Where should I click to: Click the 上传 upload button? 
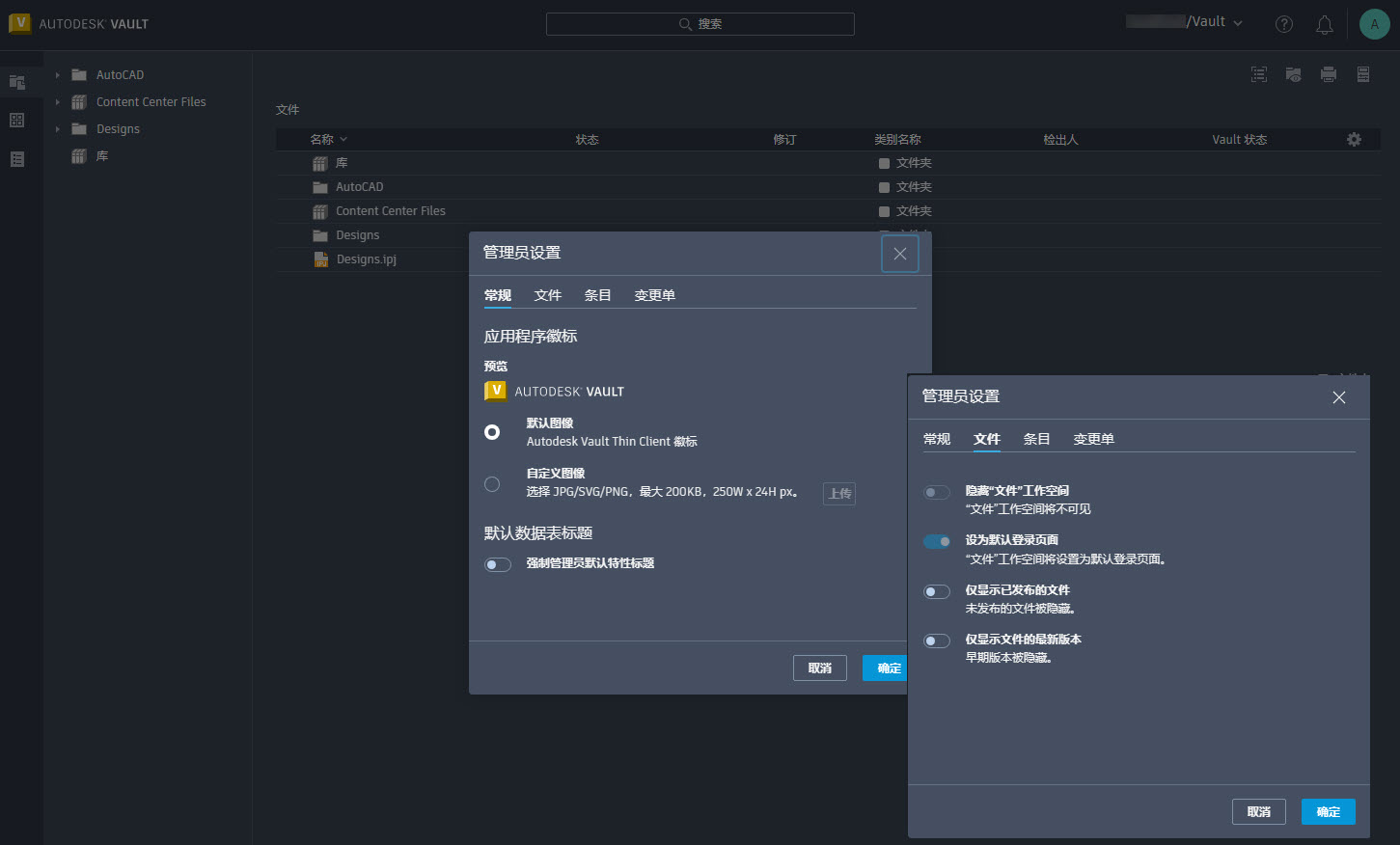(839, 494)
